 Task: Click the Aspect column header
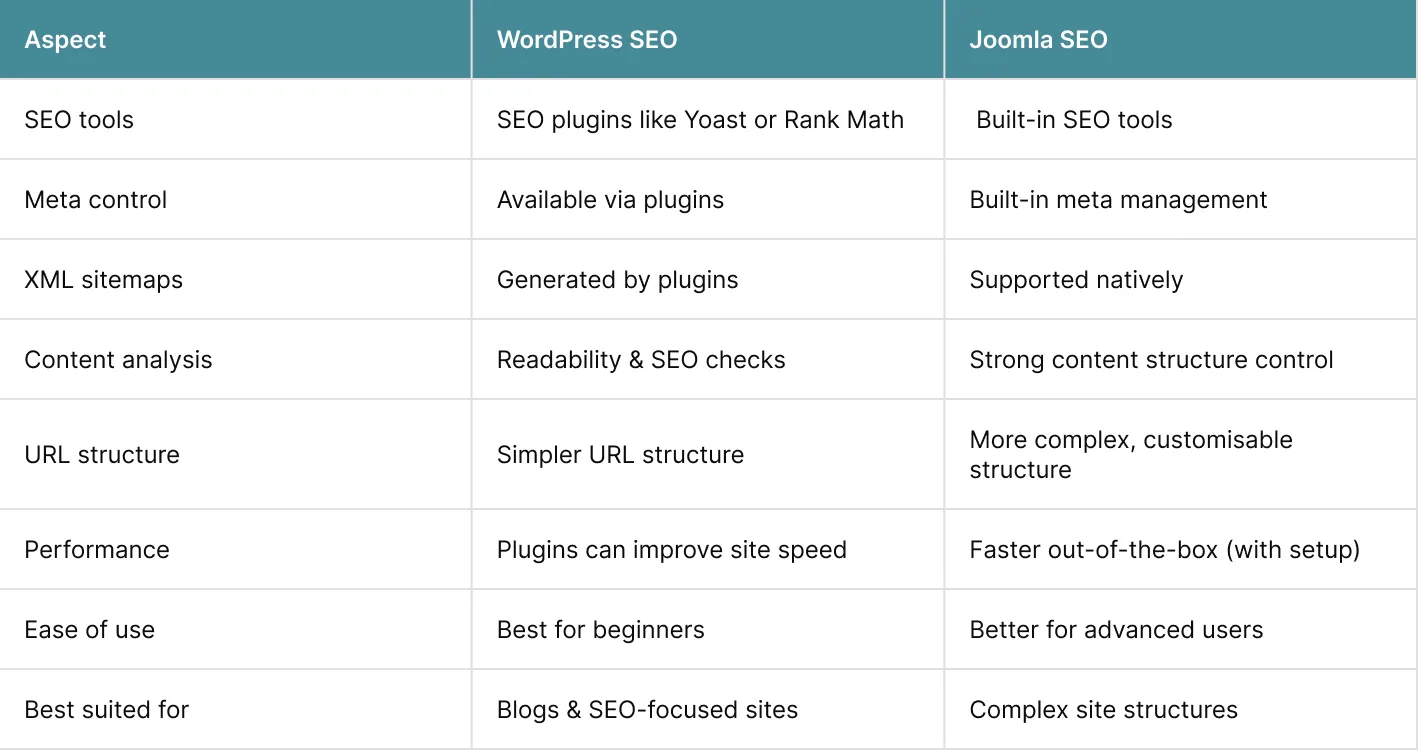65,40
